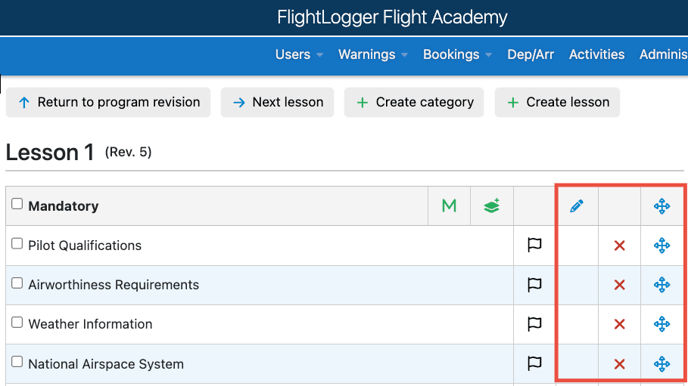Click the Mandatory category label
Image resolution: width=688 pixels, height=386 pixels.
coord(63,206)
